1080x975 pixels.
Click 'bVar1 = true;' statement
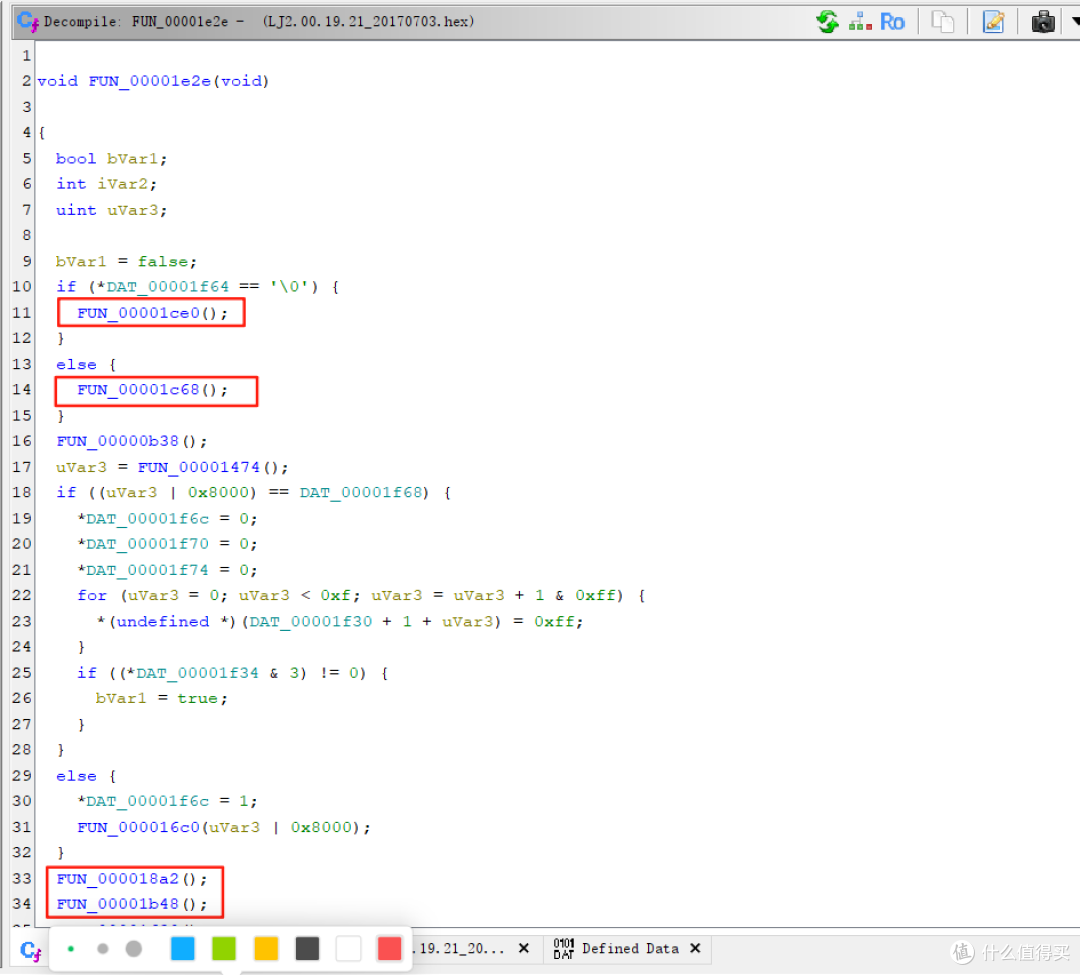pos(162,699)
